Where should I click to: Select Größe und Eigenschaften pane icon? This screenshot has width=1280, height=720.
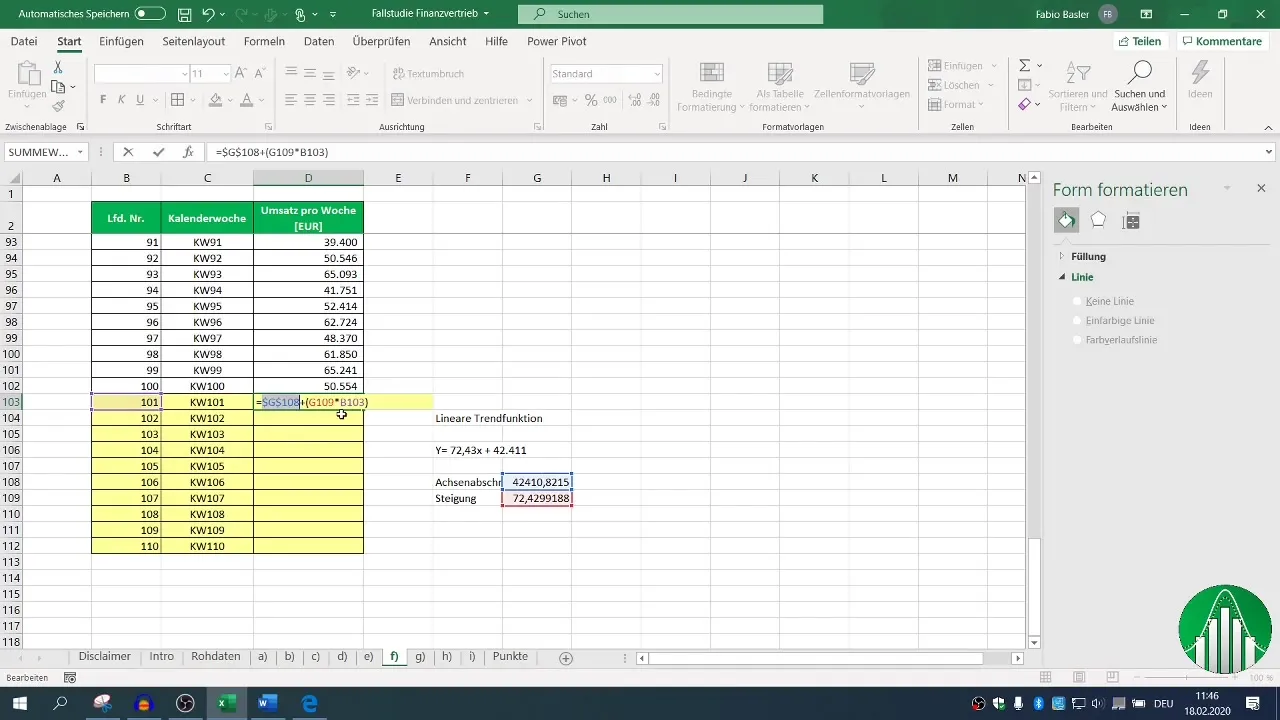1131,220
